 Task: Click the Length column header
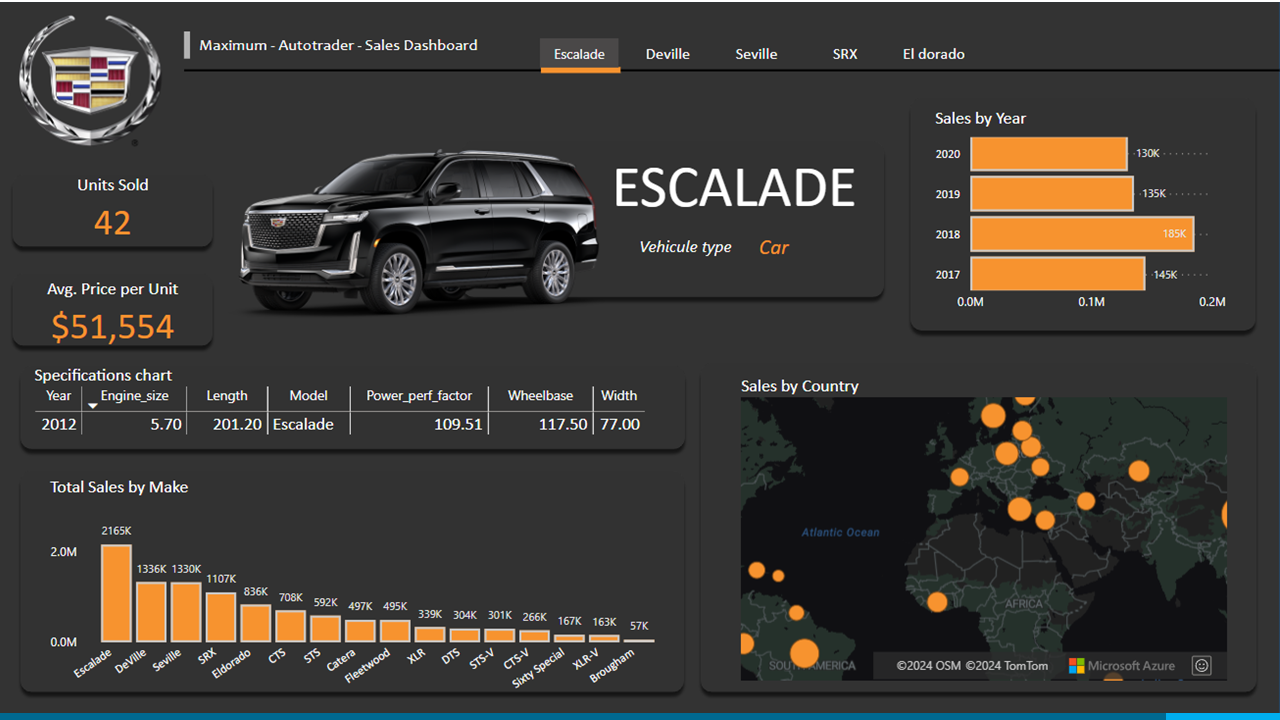click(x=227, y=395)
